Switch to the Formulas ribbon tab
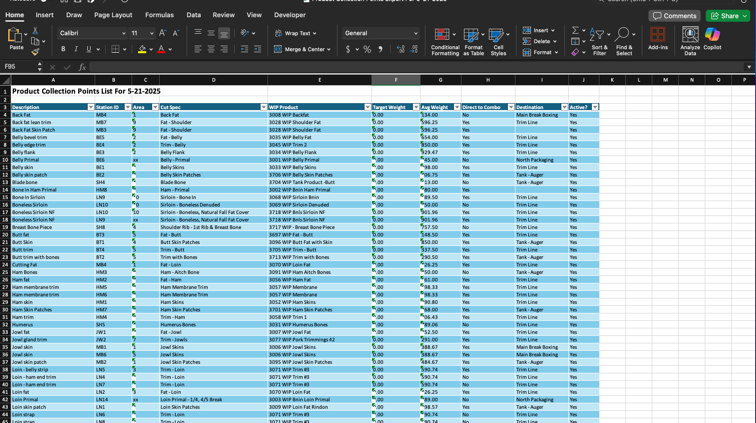Viewport: 756px width, 423px height. click(x=159, y=15)
